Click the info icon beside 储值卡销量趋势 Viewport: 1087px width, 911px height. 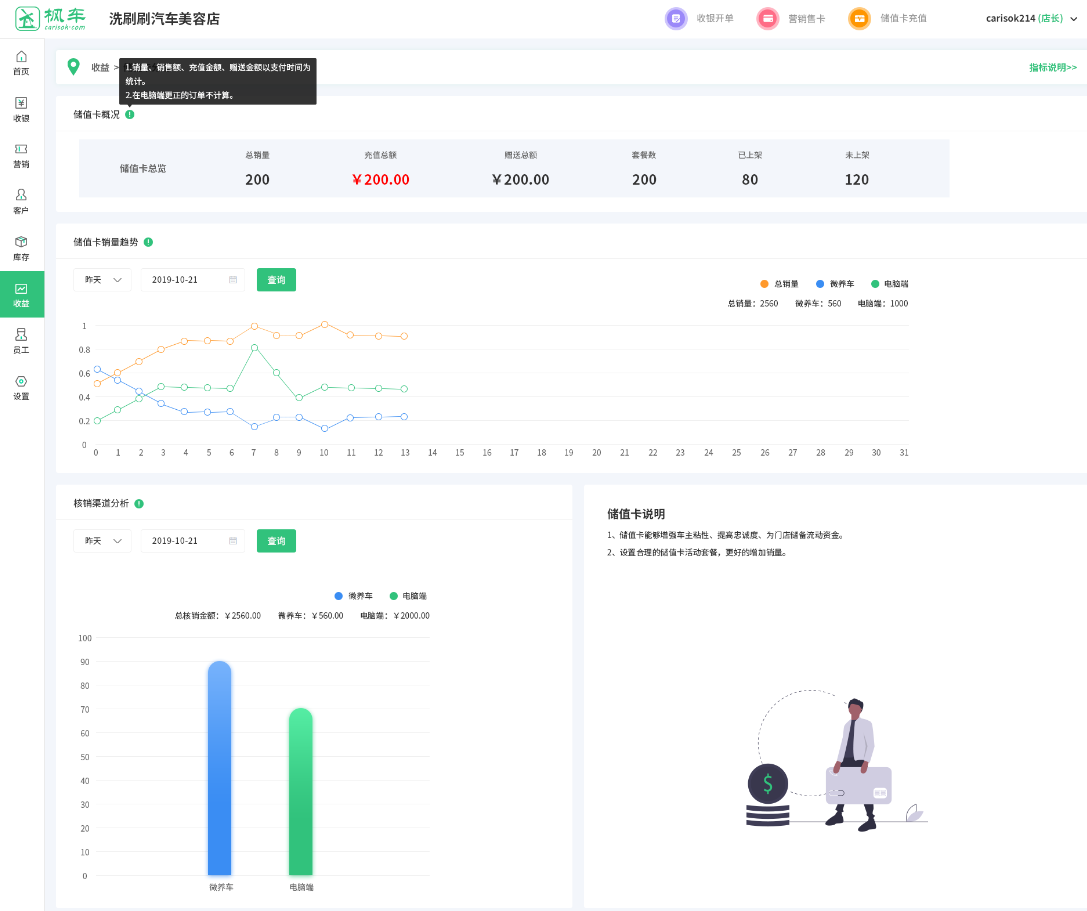(148, 242)
